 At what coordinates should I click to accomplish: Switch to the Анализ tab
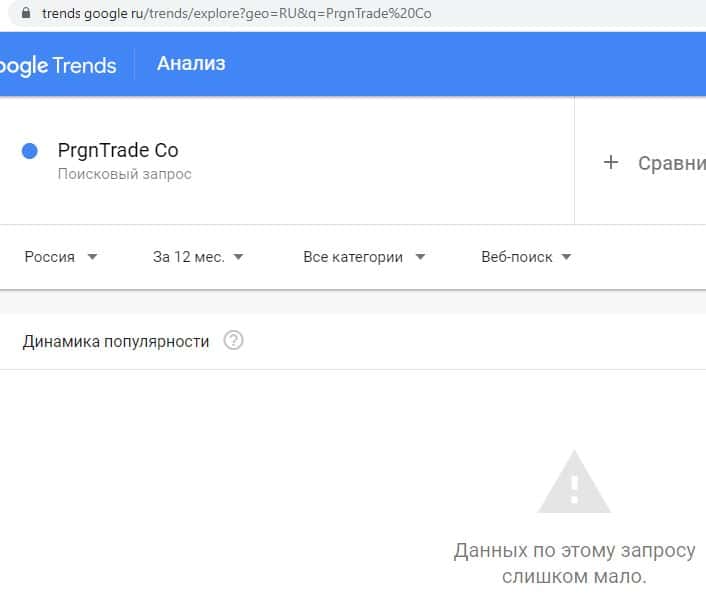191,64
